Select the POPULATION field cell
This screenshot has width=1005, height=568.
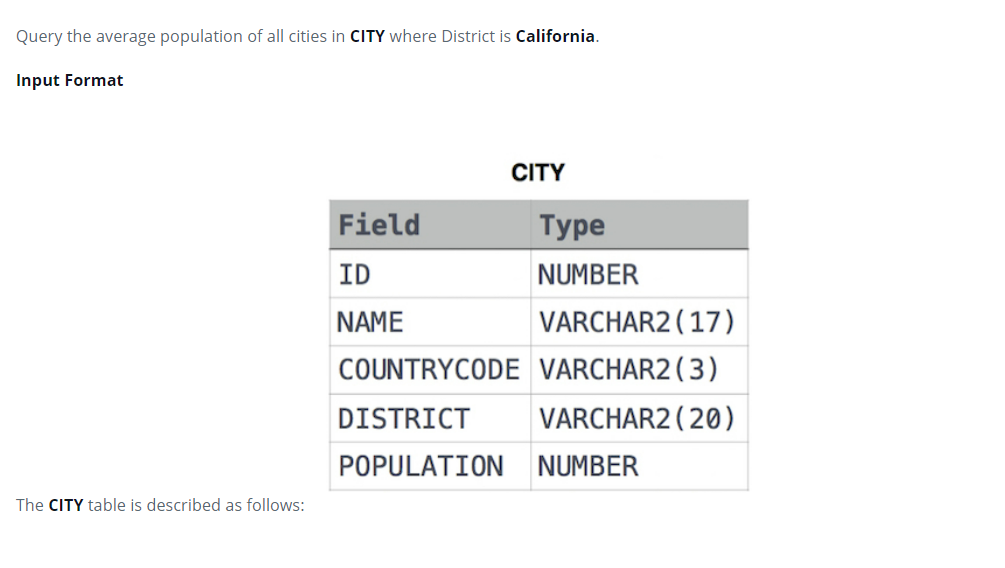430,466
